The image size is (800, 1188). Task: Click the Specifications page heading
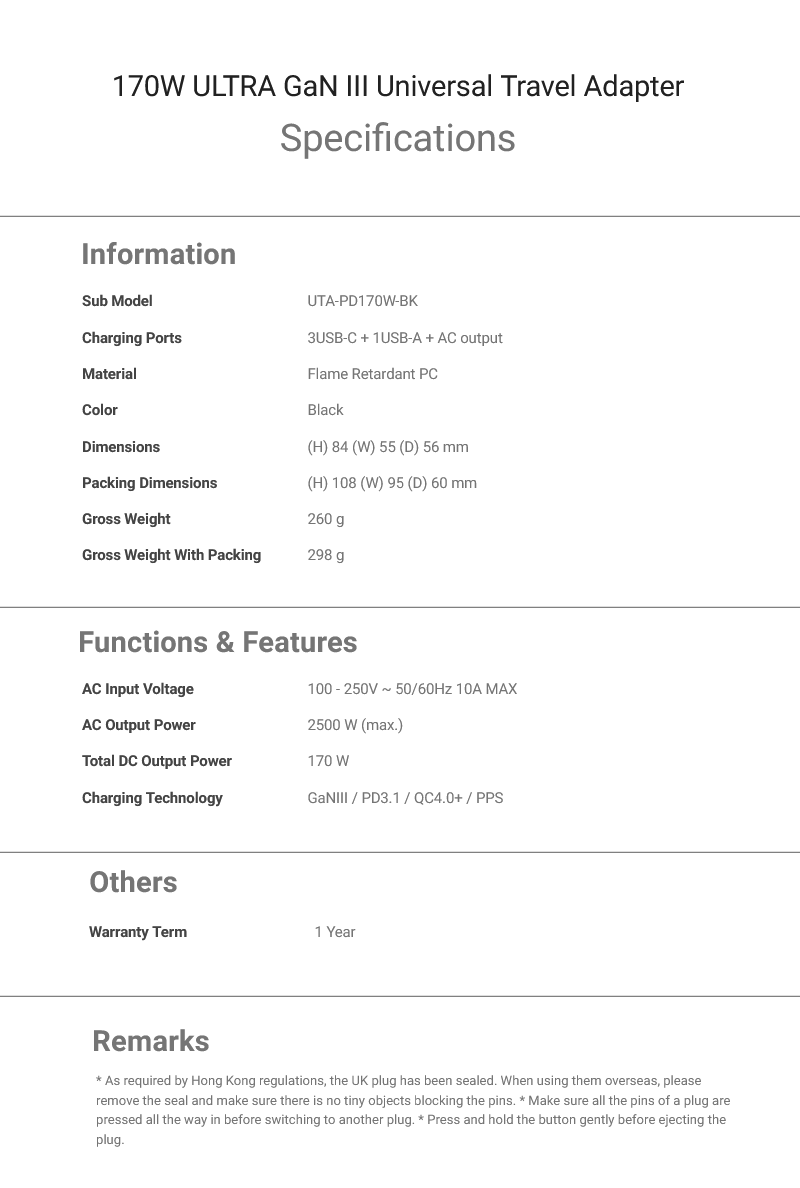point(397,138)
